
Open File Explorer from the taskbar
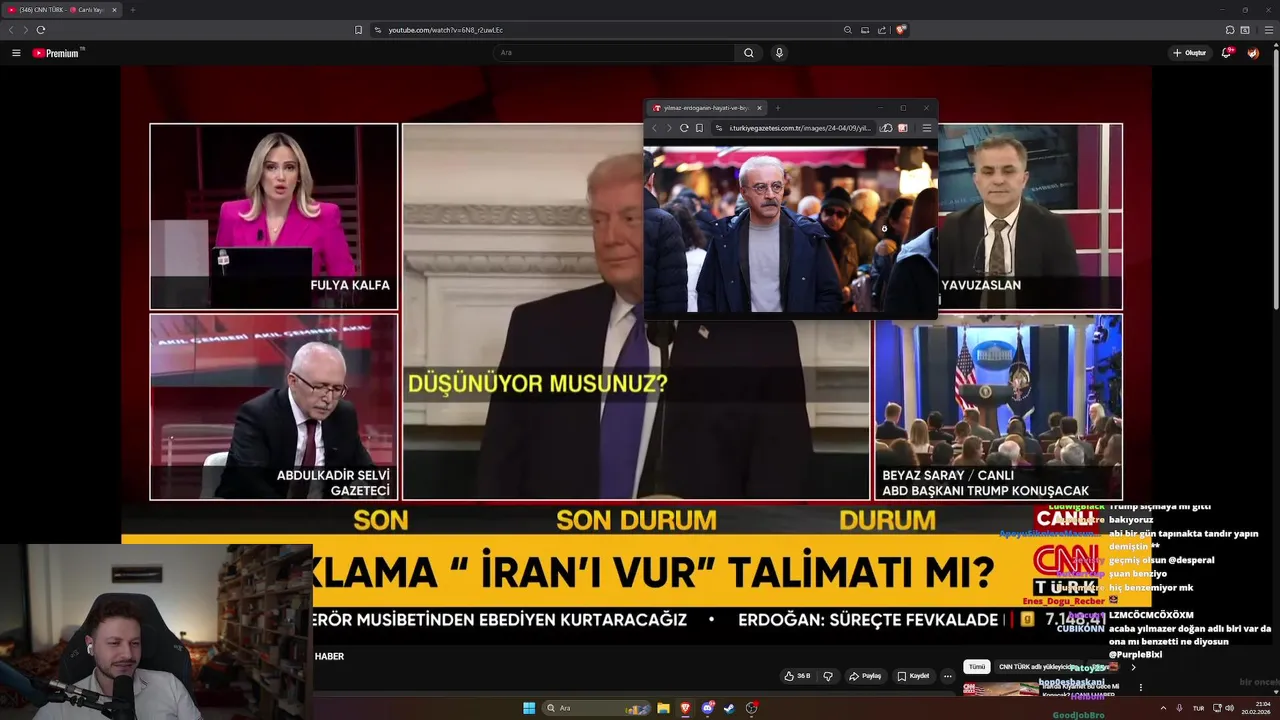663,708
